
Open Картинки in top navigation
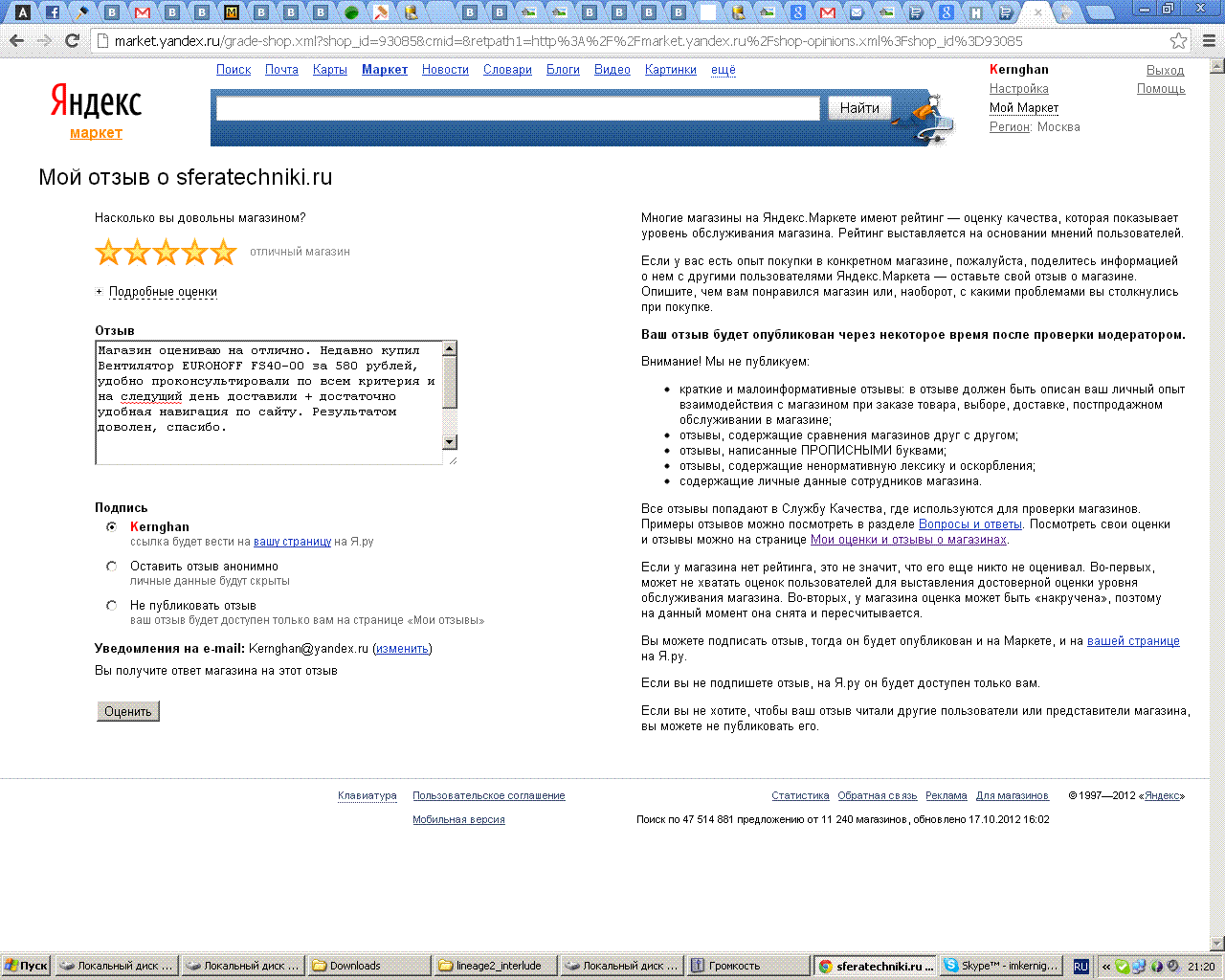click(x=671, y=70)
